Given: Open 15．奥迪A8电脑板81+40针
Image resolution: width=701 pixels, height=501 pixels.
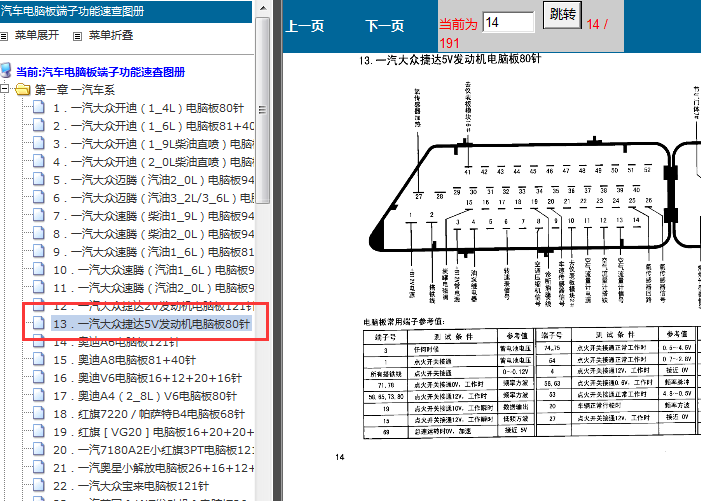Looking at the screenshot, I should (x=125, y=360).
